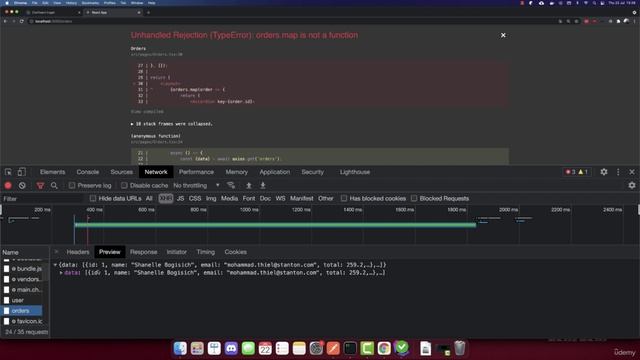Select the orders request row
The width and height of the screenshot is (640, 360).
pyautogui.click(x=21, y=311)
